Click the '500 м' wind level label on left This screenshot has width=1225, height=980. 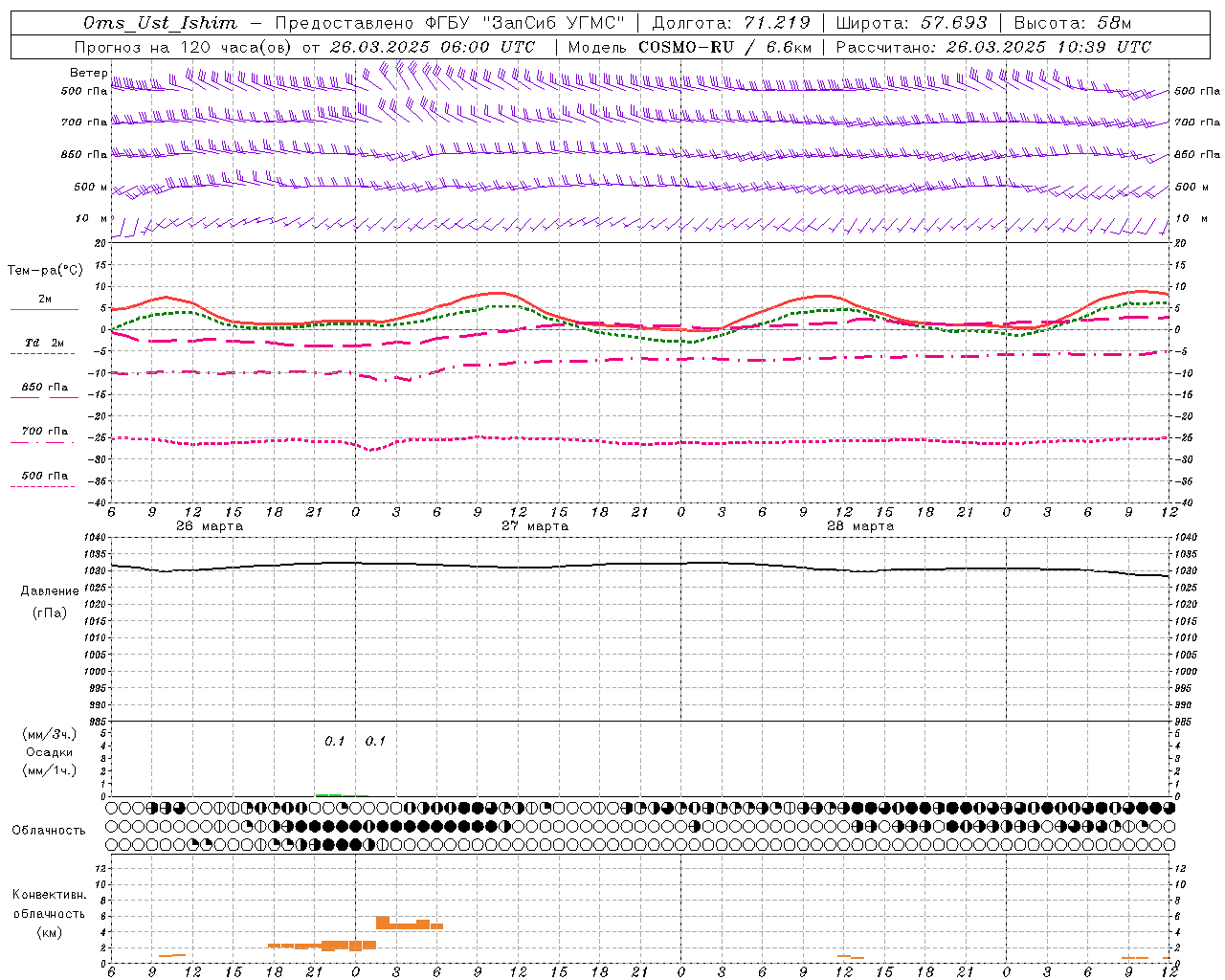pos(92,187)
